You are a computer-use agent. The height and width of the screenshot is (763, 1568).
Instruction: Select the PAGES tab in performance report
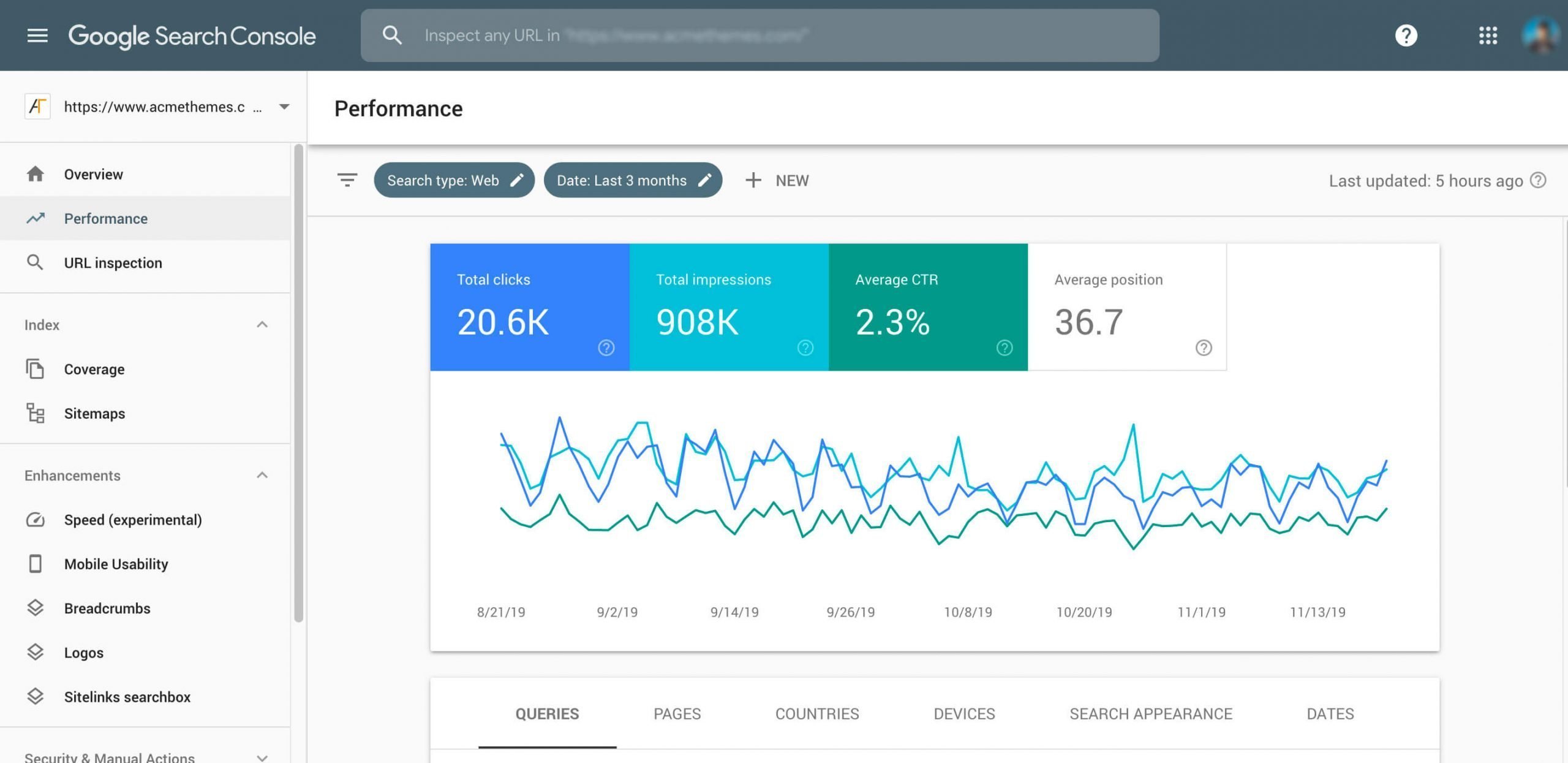[x=677, y=713]
